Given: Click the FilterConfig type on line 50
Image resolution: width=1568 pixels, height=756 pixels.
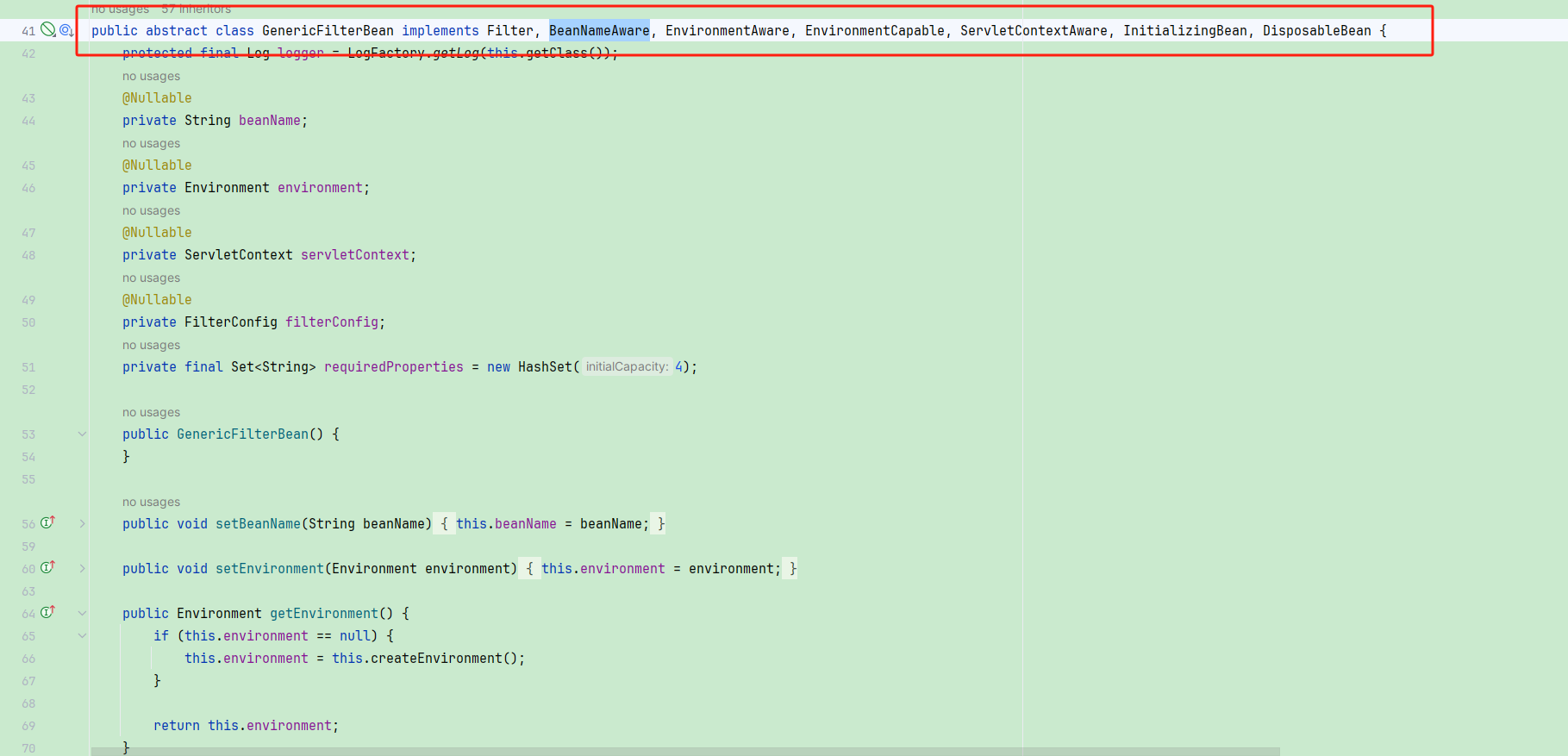Looking at the screenshot, I should [230, 322].
